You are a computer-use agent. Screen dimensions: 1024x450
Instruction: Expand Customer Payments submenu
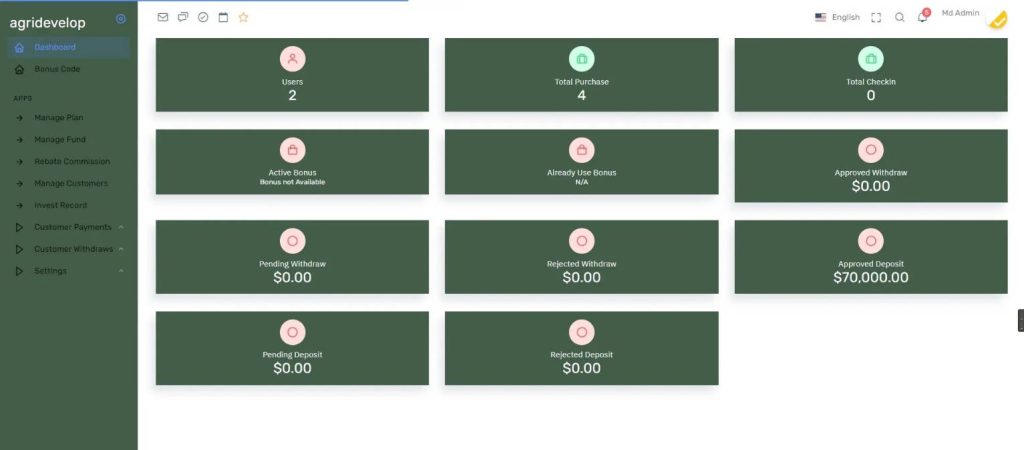[73, 227]
